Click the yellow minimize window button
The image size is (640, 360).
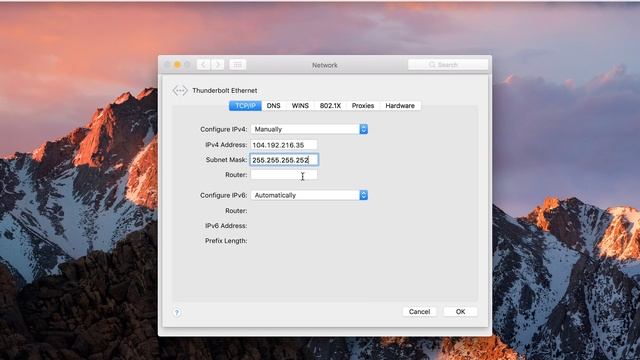coord(177,64)
